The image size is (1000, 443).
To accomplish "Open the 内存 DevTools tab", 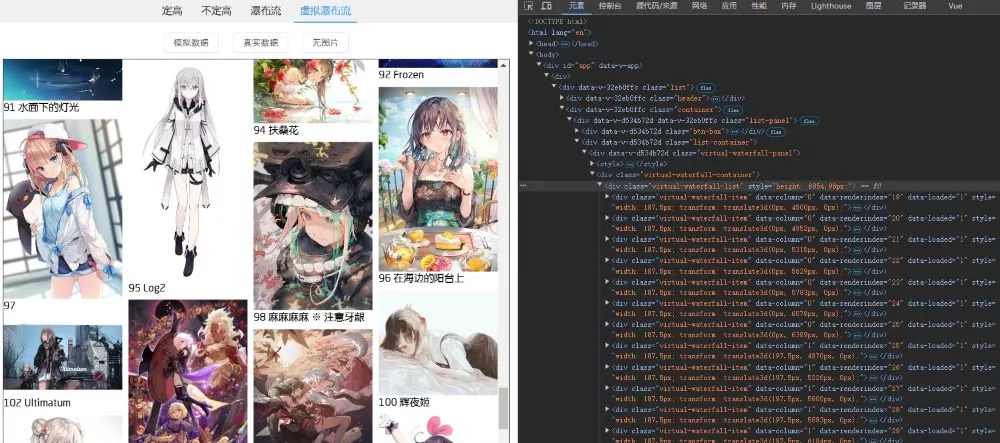I will [789, 6].
